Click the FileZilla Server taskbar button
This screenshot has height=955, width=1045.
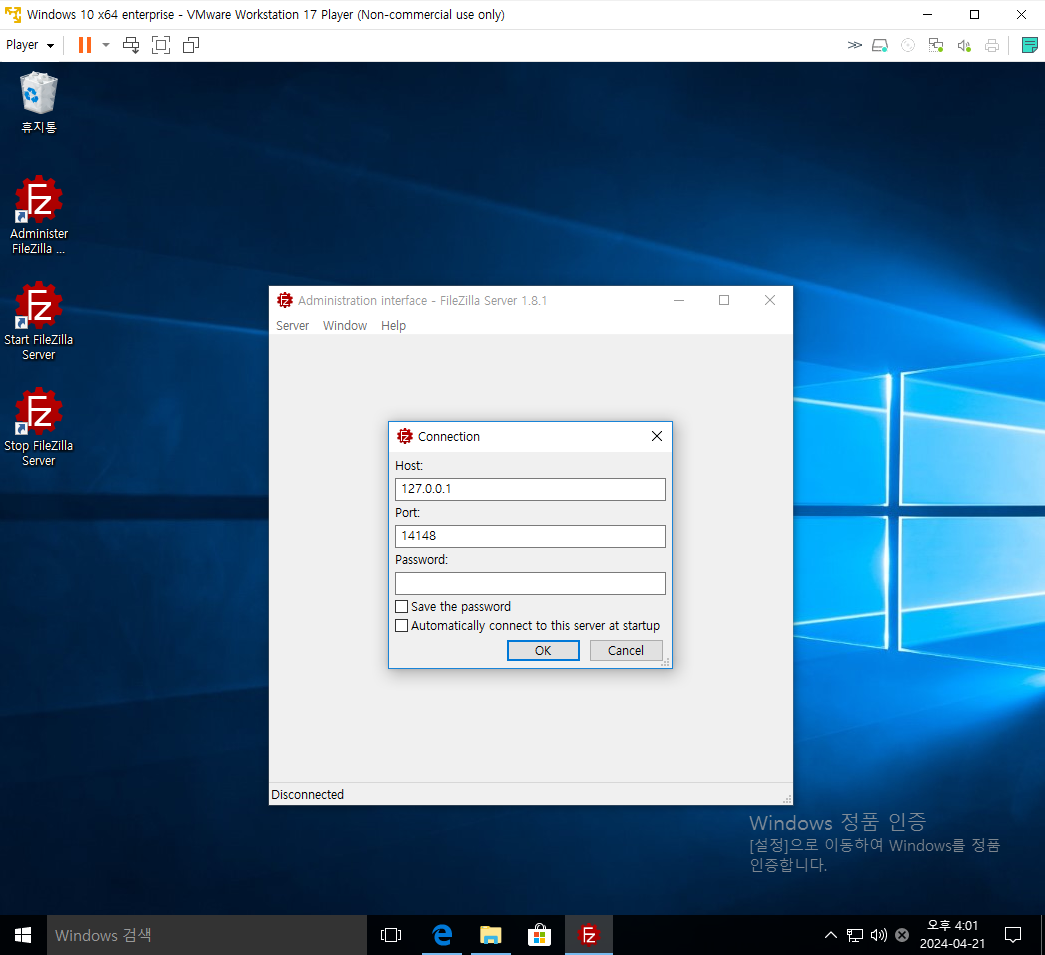(588, 935)
